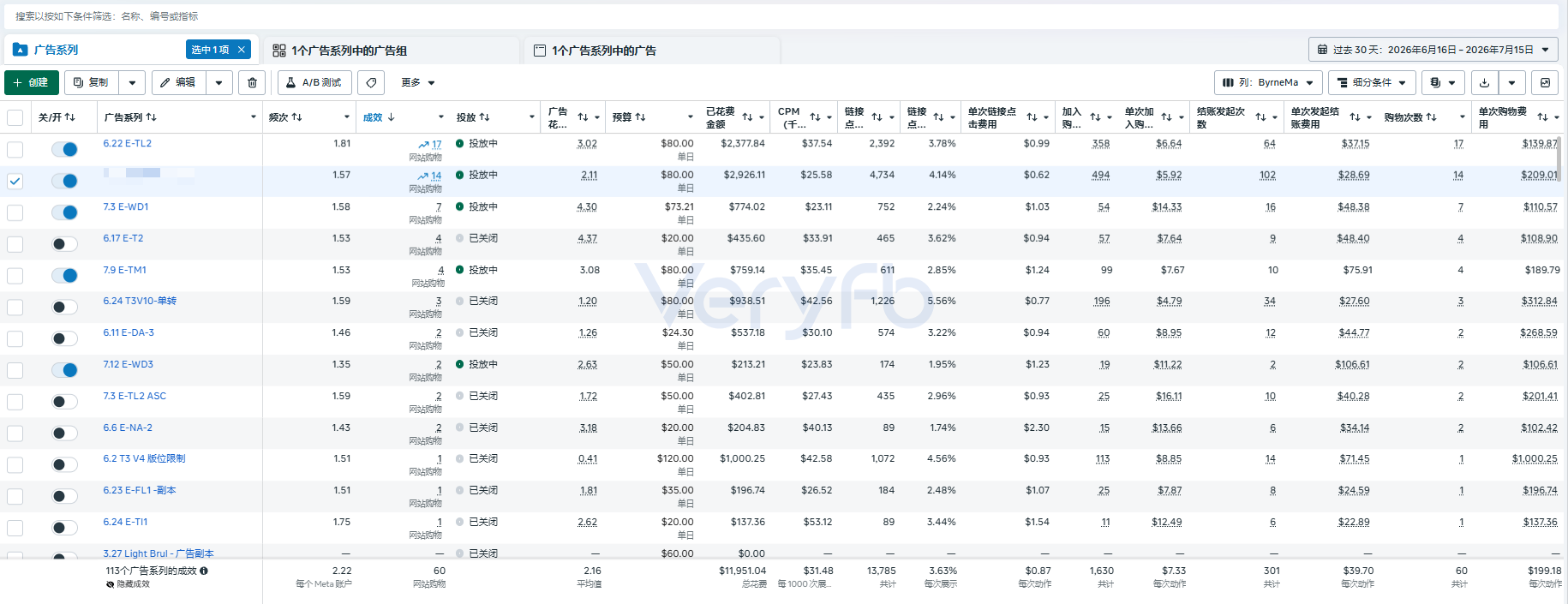Sort by the 单次购物费用 column arrows

point(1542,117)
